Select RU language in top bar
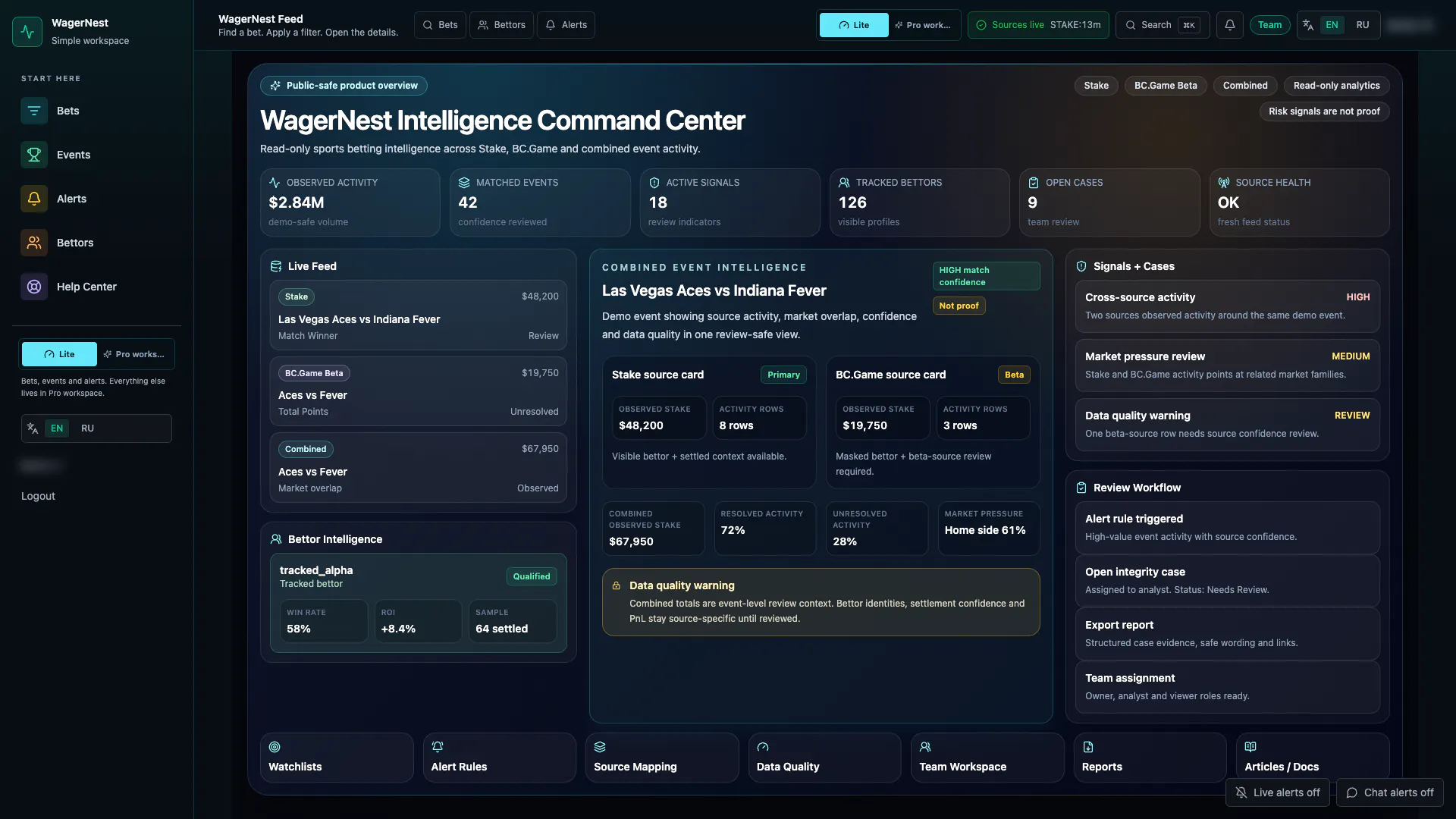 [1363, 25]
